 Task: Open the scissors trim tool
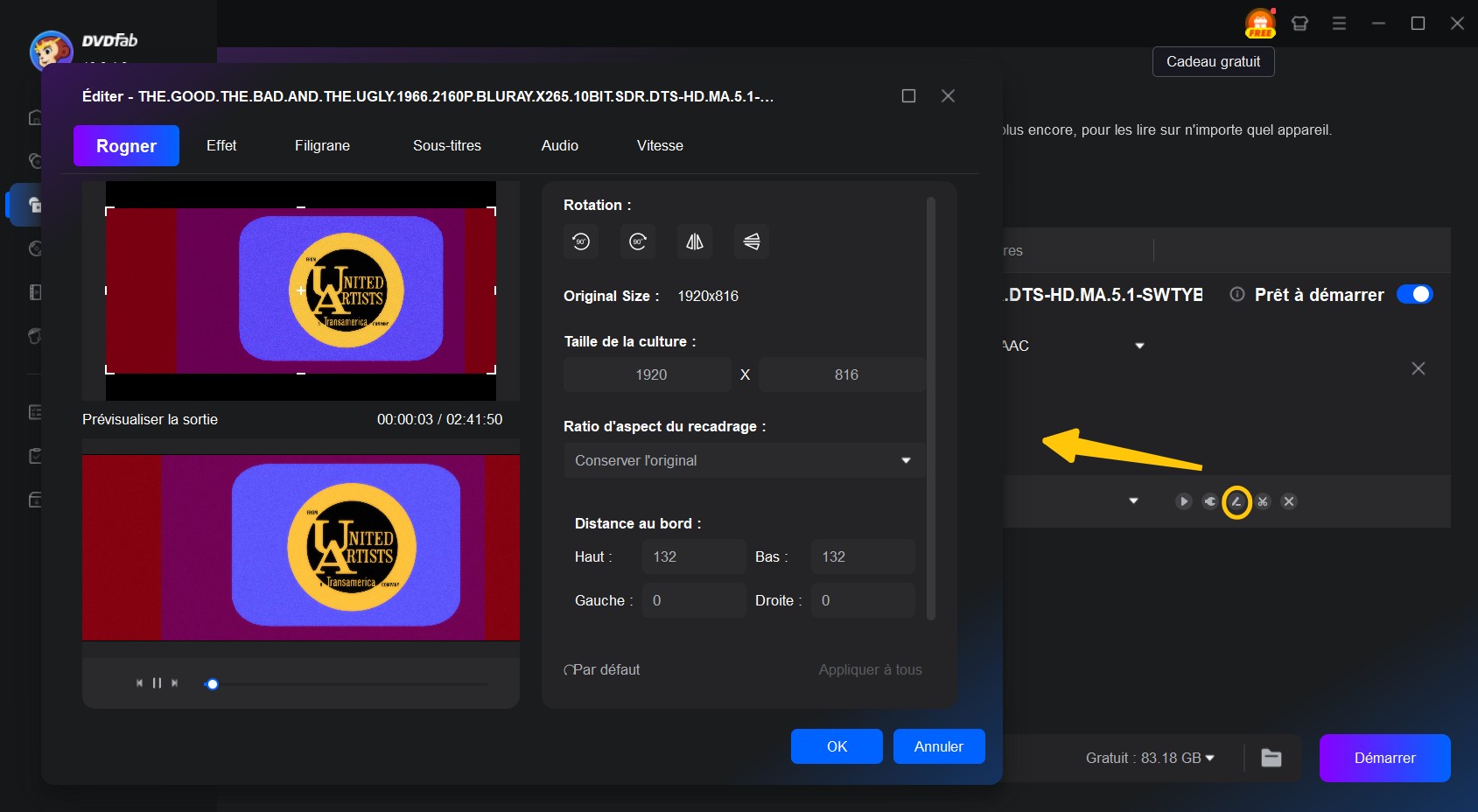click(1263, 501)
